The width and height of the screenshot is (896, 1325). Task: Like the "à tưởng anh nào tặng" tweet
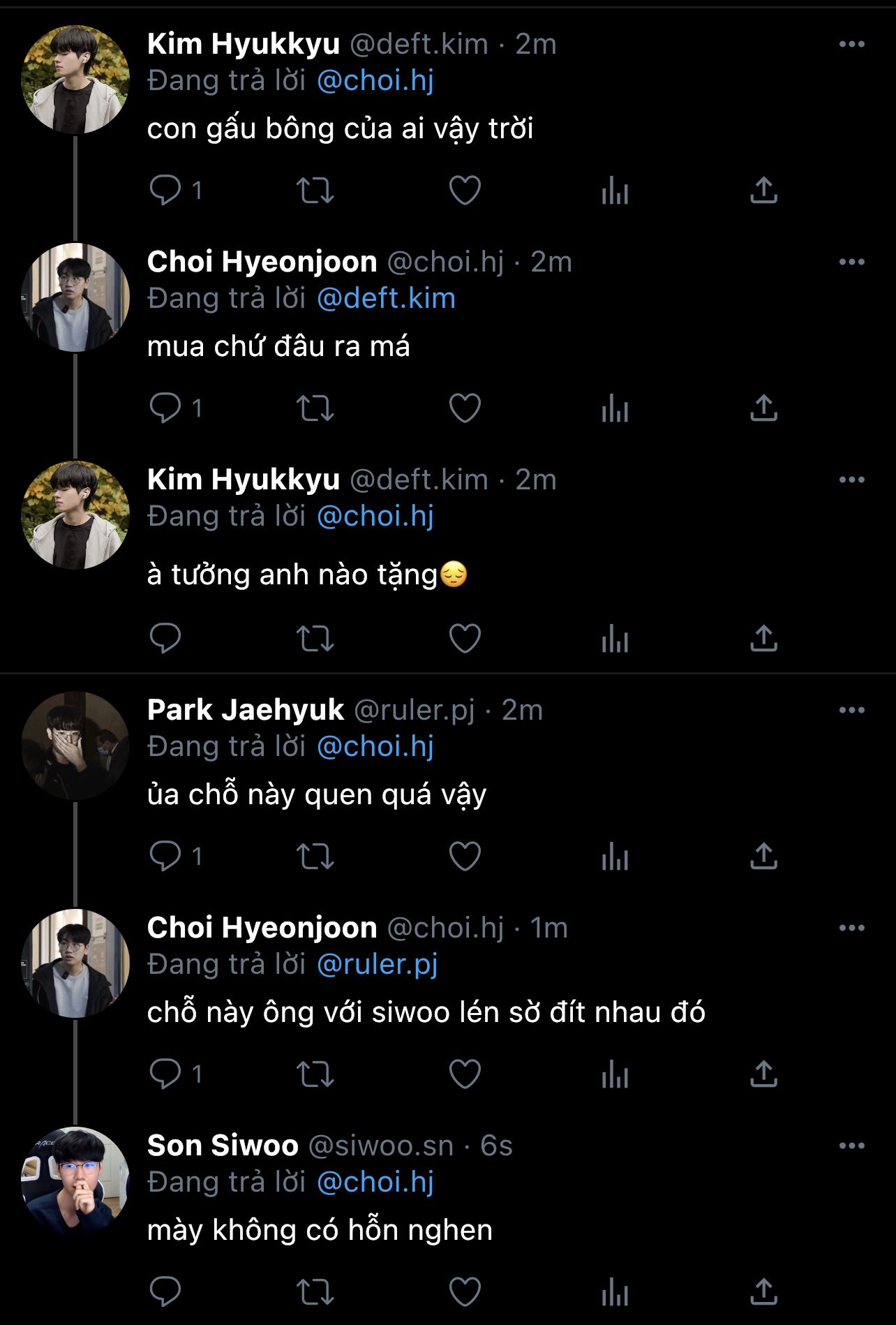point(465,638)
